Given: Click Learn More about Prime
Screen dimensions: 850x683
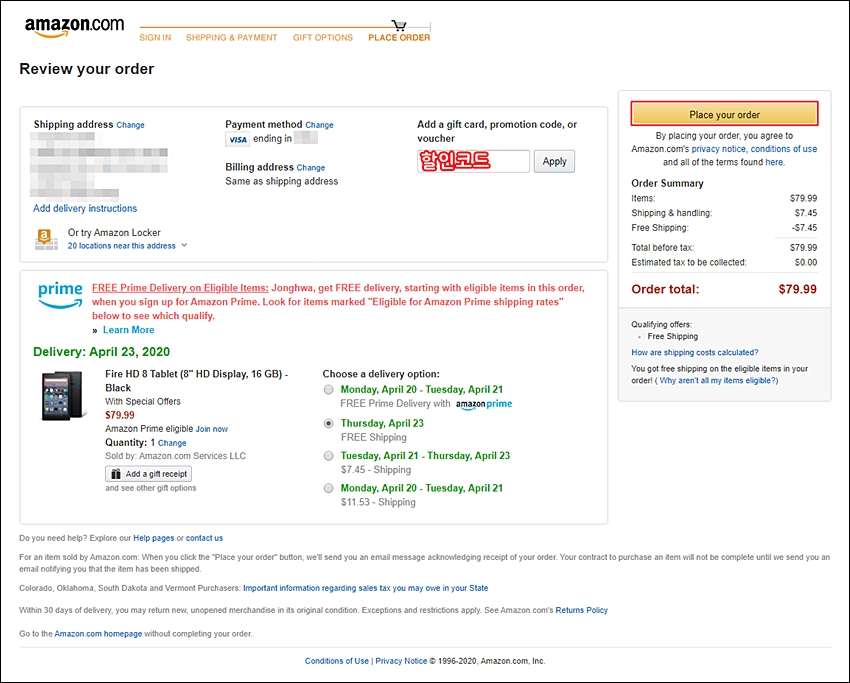Looking at the screenshot, I should 128,330.
